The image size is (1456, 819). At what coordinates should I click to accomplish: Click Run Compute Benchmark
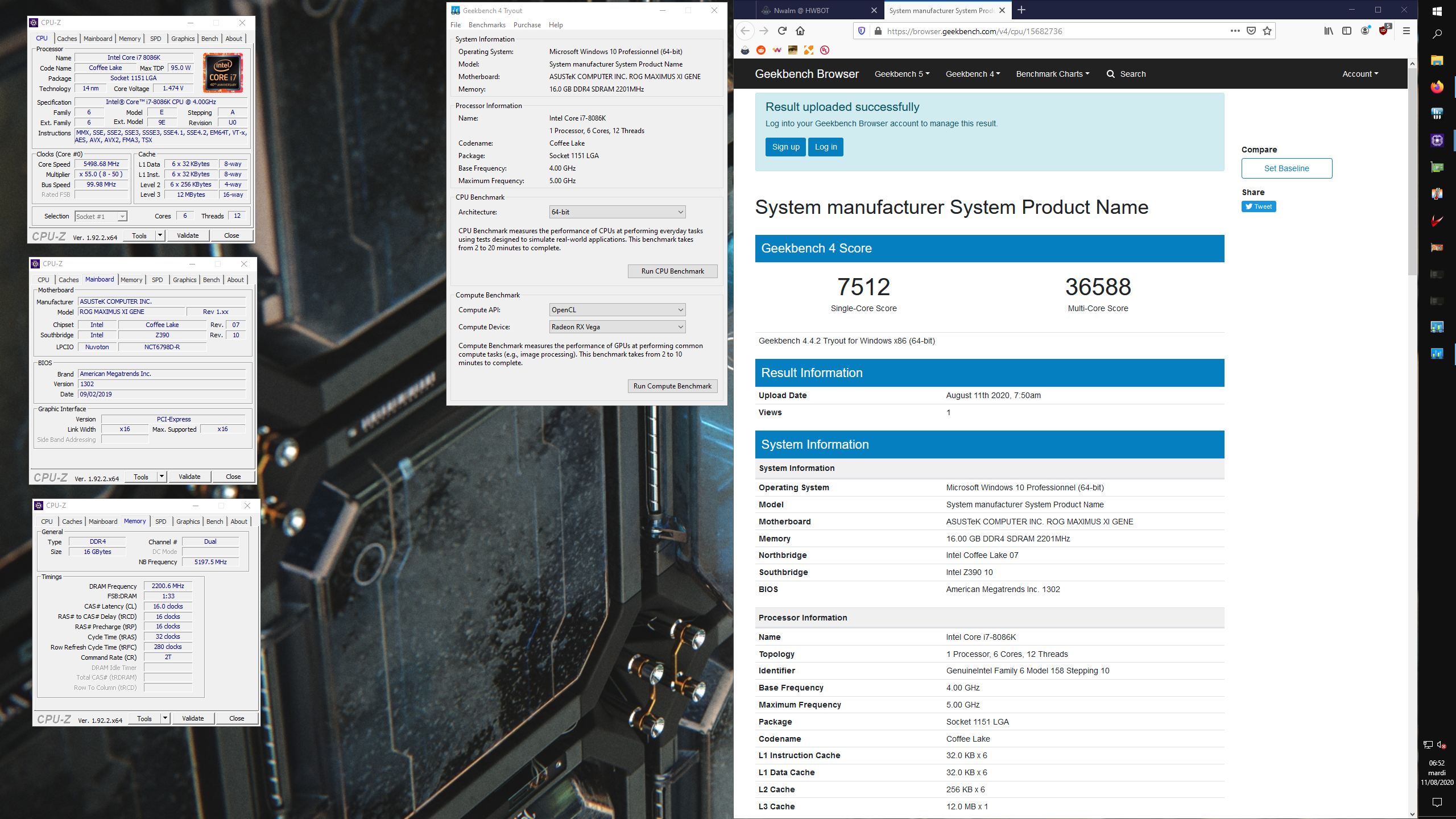(673, 386)
